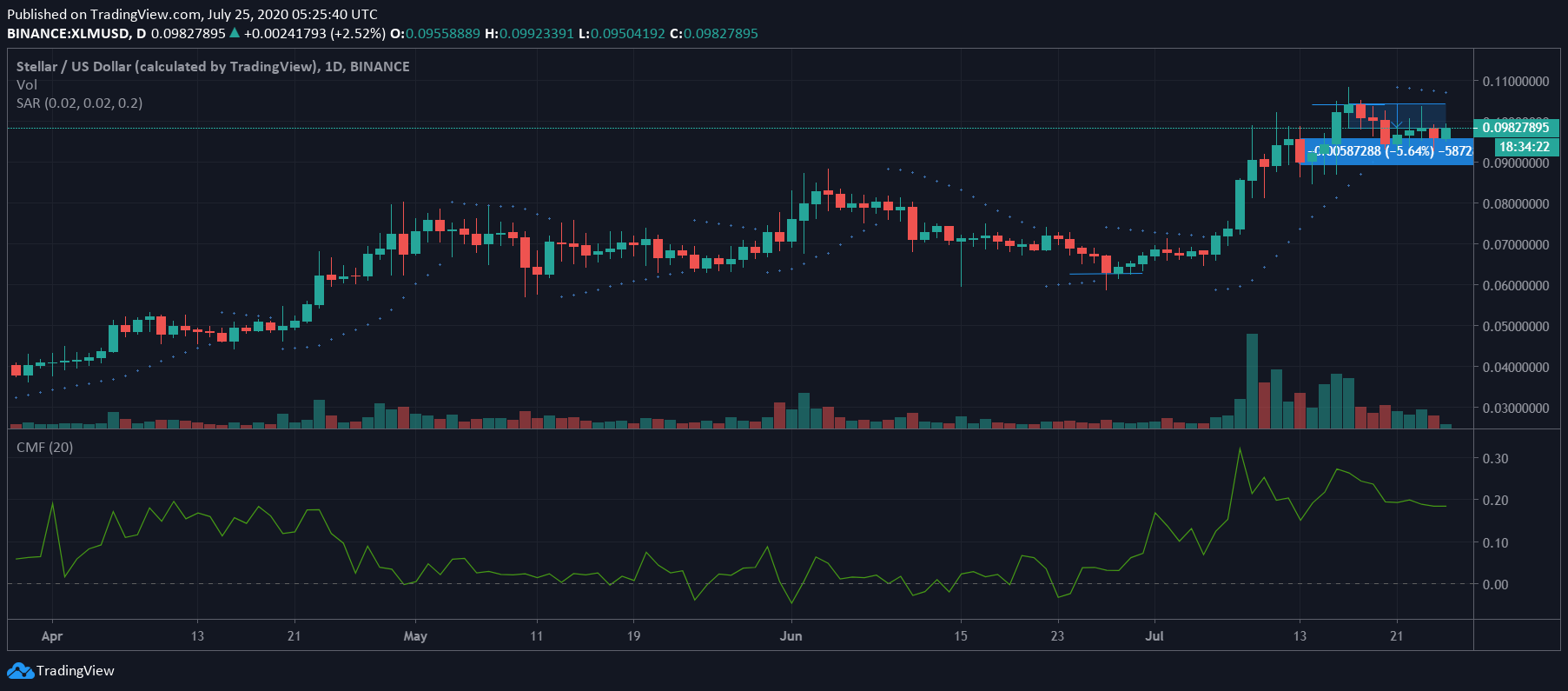Click the tallest volume bar in early July

1252,381
